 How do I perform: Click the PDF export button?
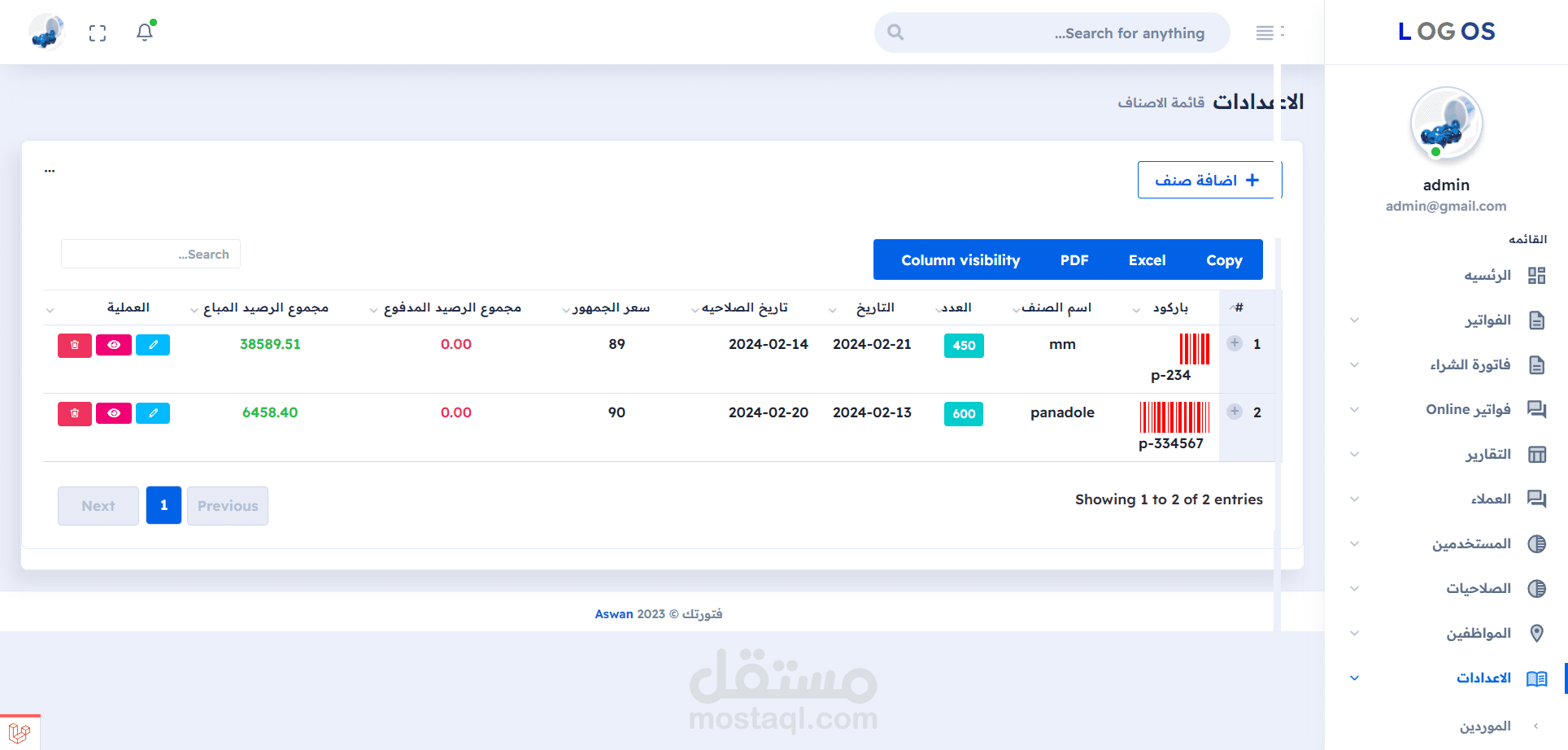coord(1074,259)
